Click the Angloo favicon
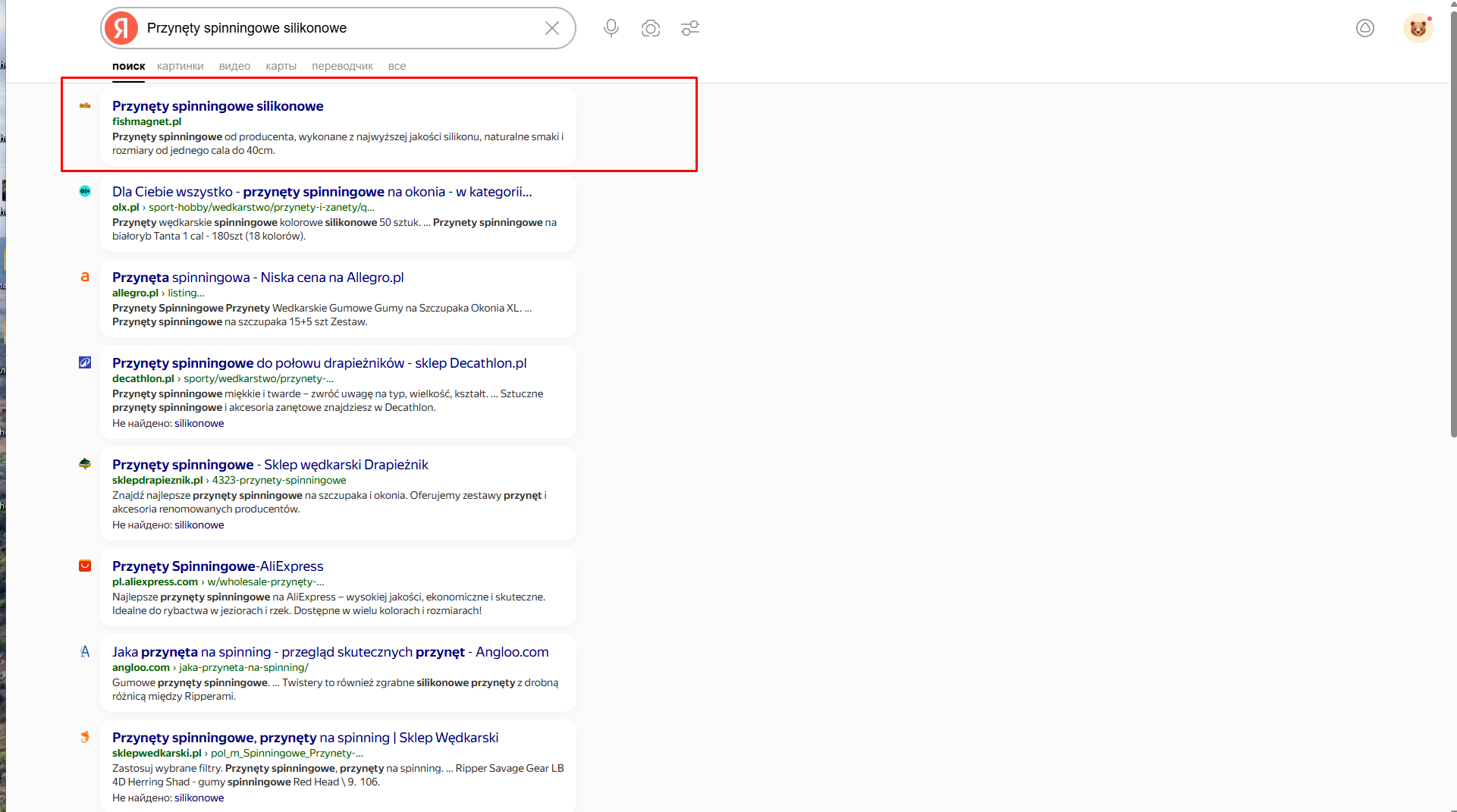The image size is (1457, 812). click(x=85, y=651)
